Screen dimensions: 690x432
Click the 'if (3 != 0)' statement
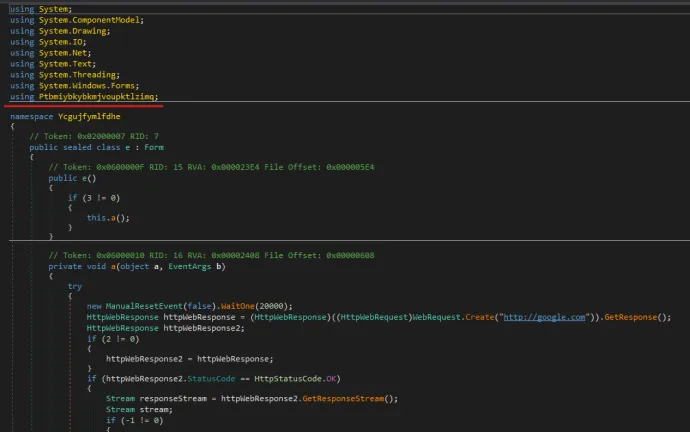click(x=94, y=198)
